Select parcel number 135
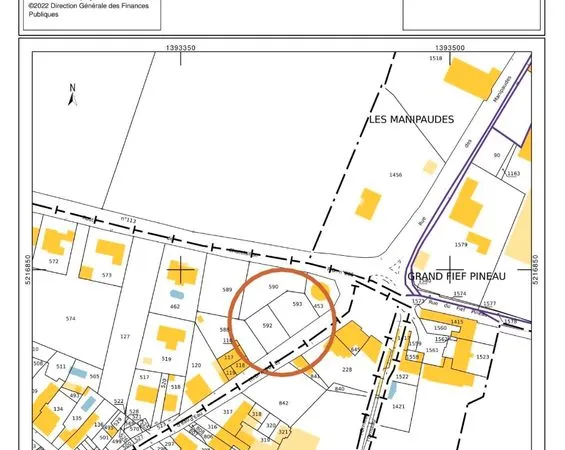Screen dimensions: 565x450 tap(77, 418)
